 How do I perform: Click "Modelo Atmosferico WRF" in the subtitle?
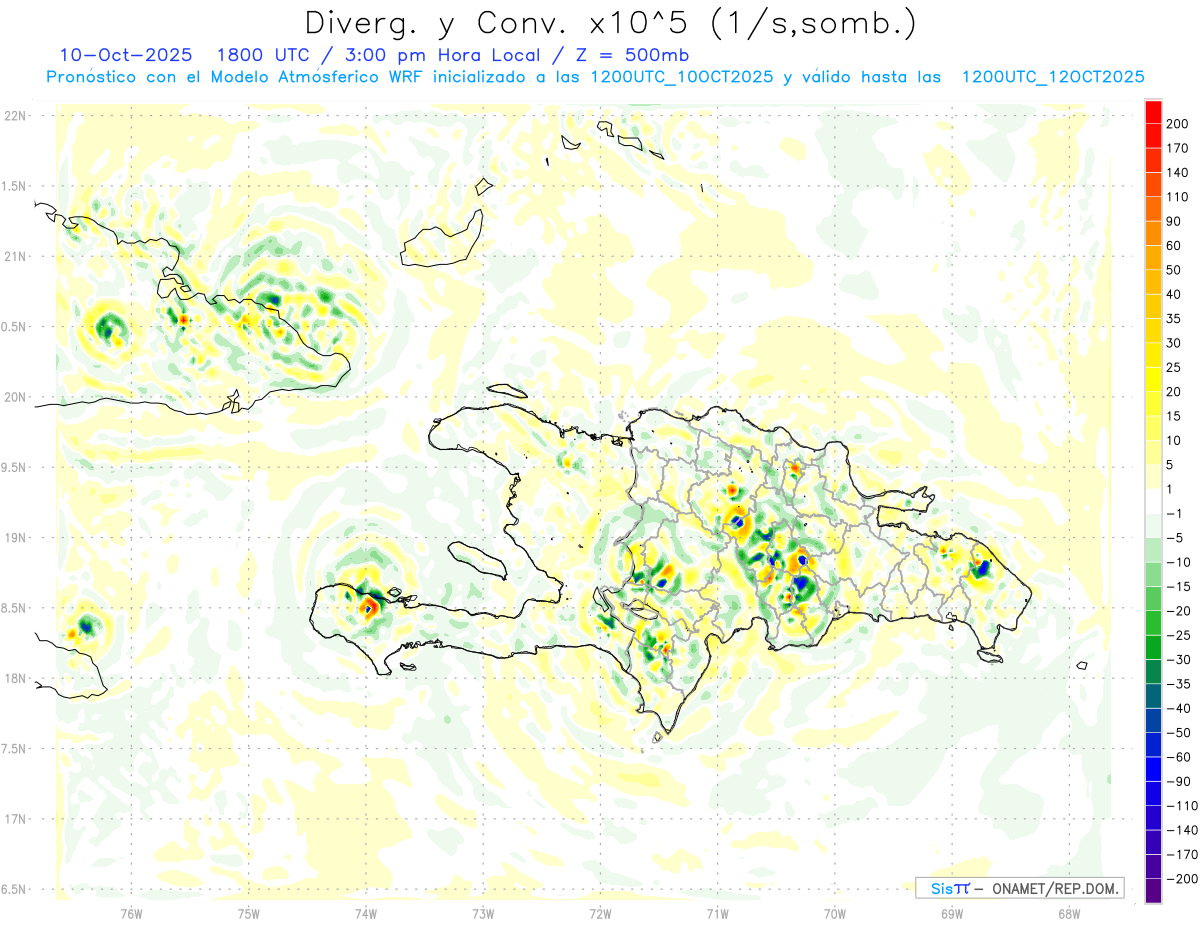pyautogui.click(x=316, y=77)
